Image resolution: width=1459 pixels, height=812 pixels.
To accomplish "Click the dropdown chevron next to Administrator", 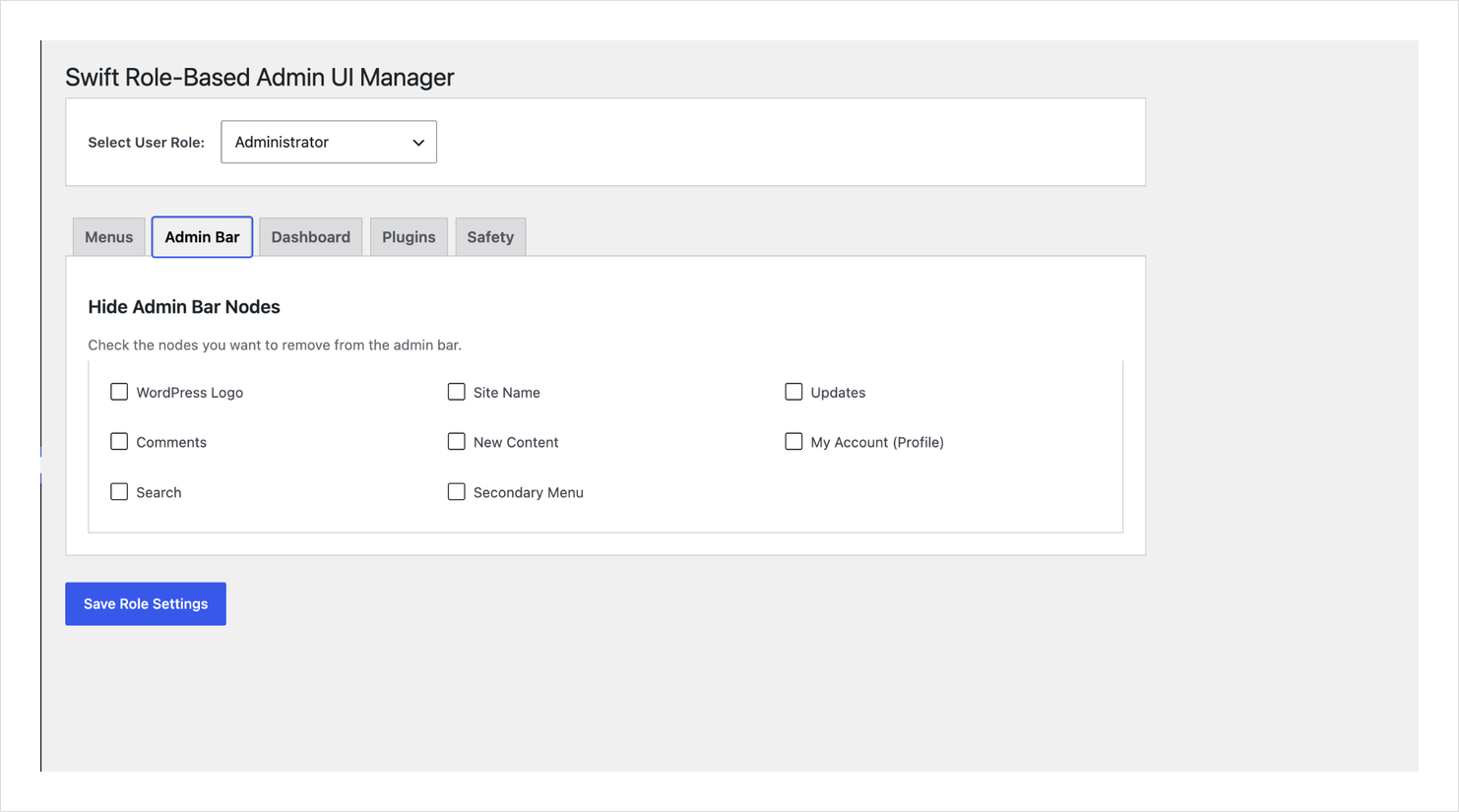I will click(416, 142).
